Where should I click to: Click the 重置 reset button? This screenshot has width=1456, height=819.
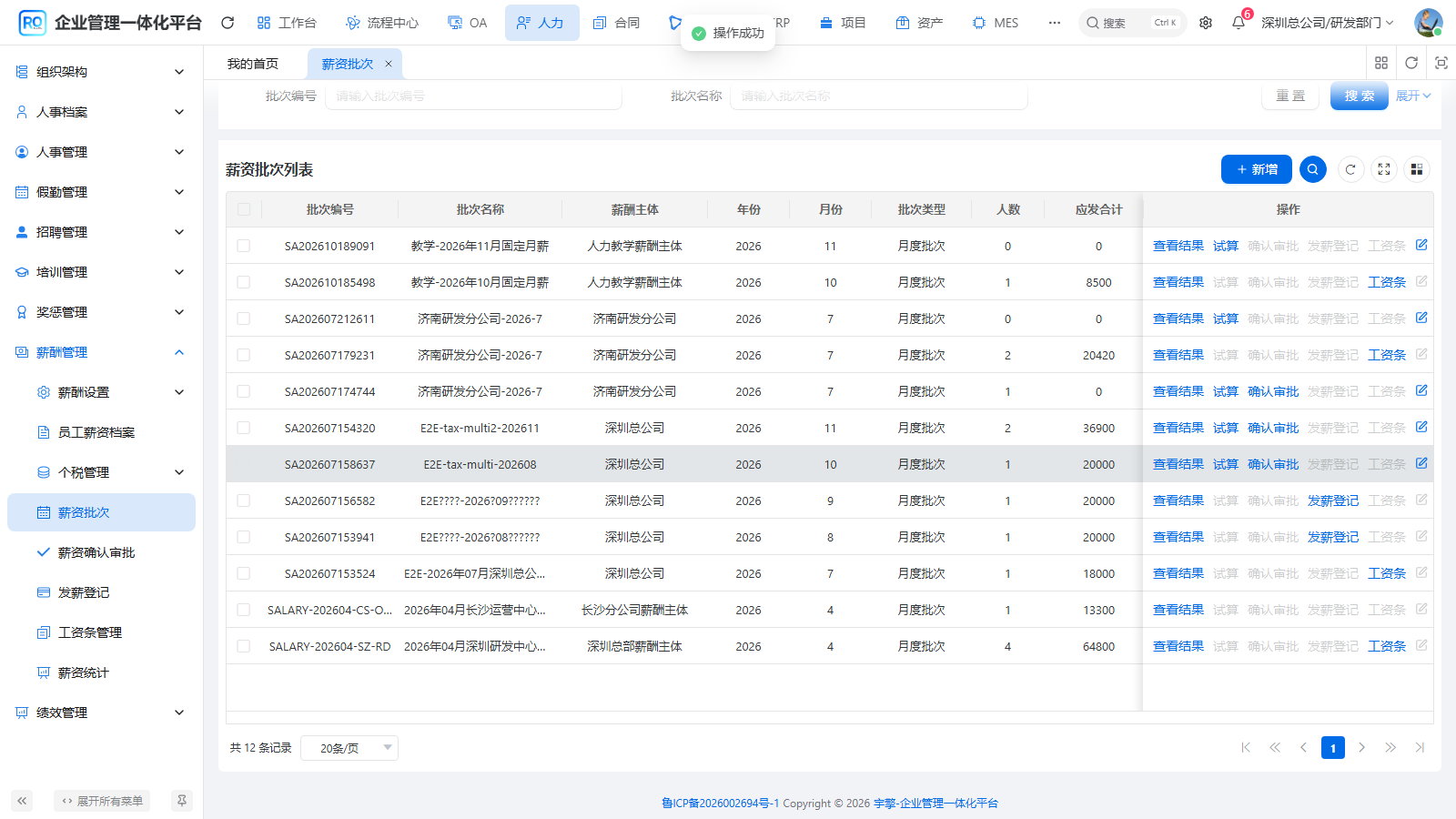[x=1290, y=96]
